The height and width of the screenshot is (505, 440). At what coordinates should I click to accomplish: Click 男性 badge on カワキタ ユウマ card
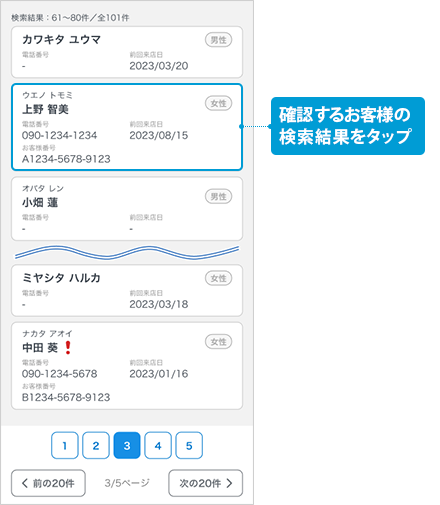coord(218,40)
